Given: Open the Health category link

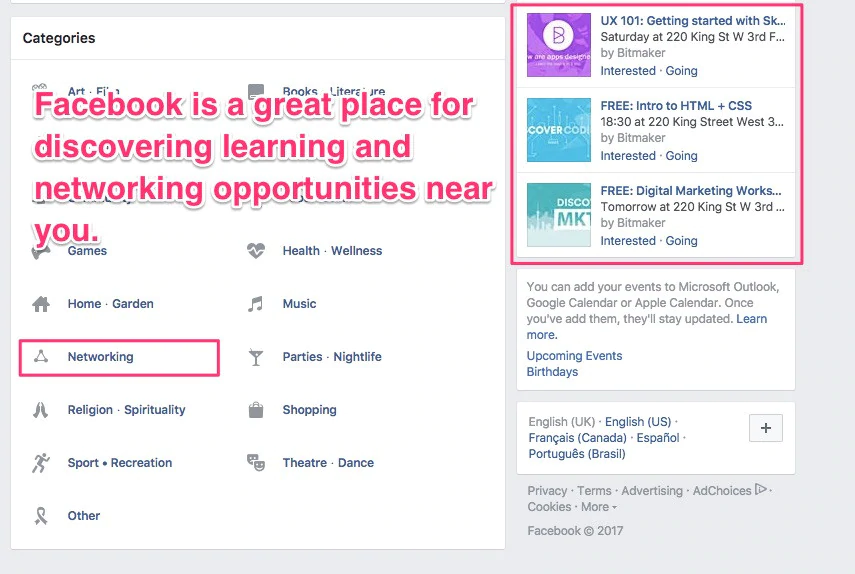Looking at the screenshot, I should (x=301, y=251).
